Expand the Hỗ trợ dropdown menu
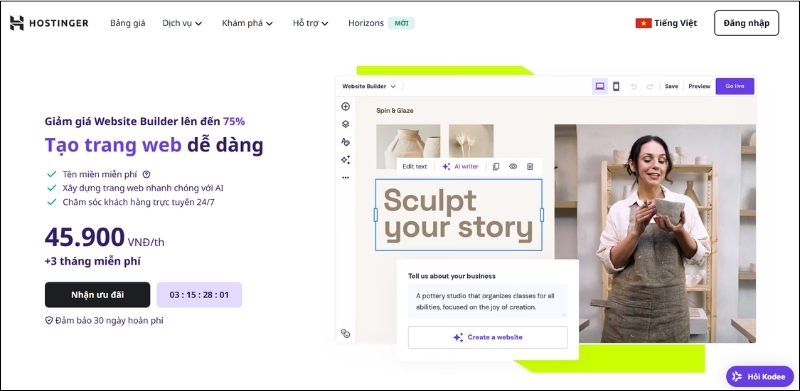 (x=310, y=23)
